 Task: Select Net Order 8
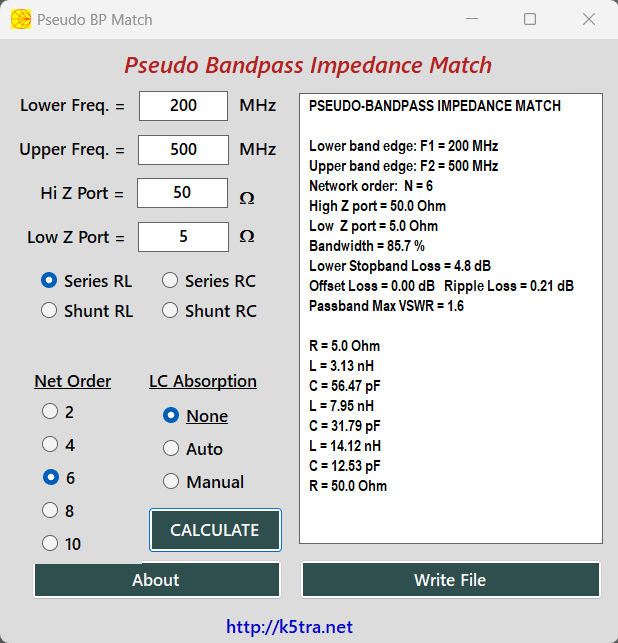[x=50, y=511]
